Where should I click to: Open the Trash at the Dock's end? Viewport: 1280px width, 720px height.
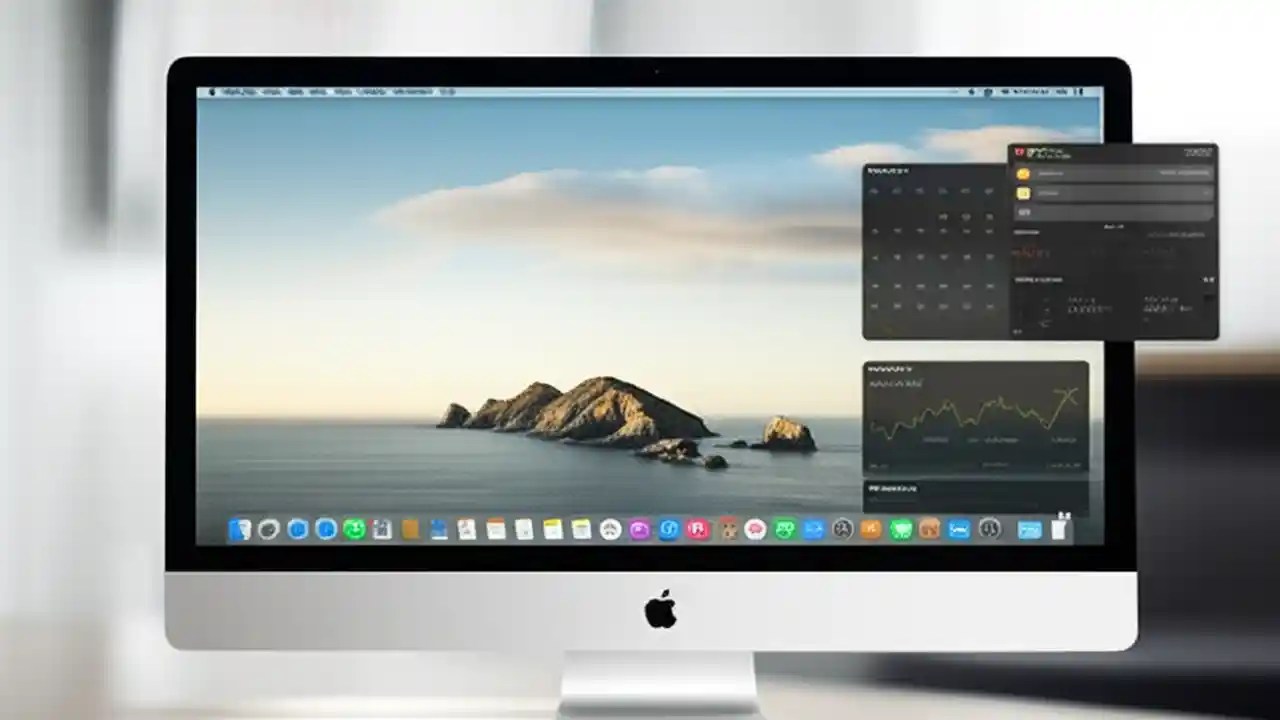[1058, 529]
